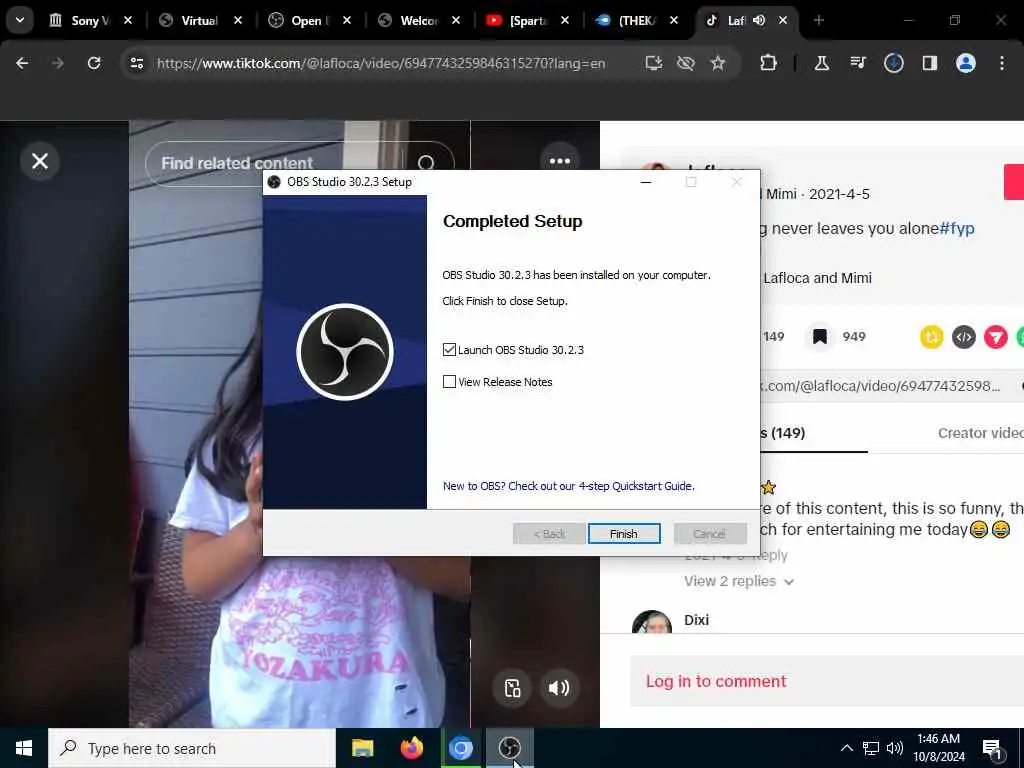Bookmark this page with the star icon

point(718,63)
